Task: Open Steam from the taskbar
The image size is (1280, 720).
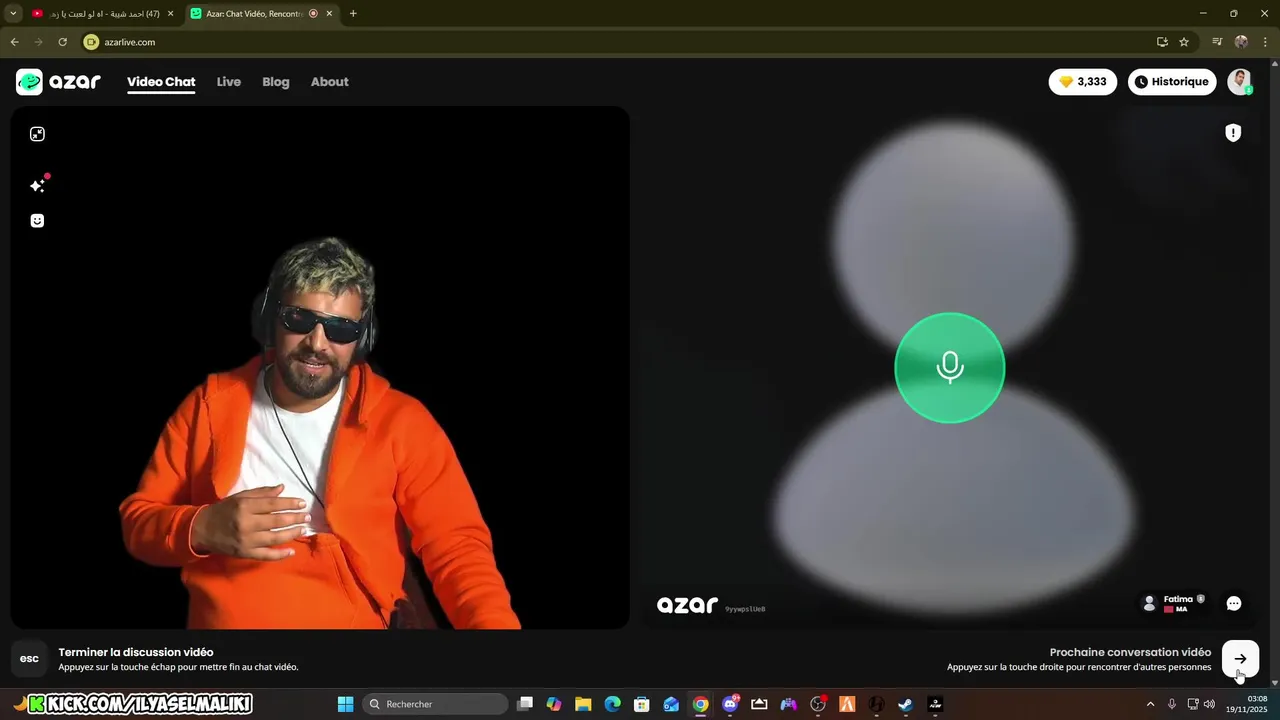Action: (x=906, y=704)
